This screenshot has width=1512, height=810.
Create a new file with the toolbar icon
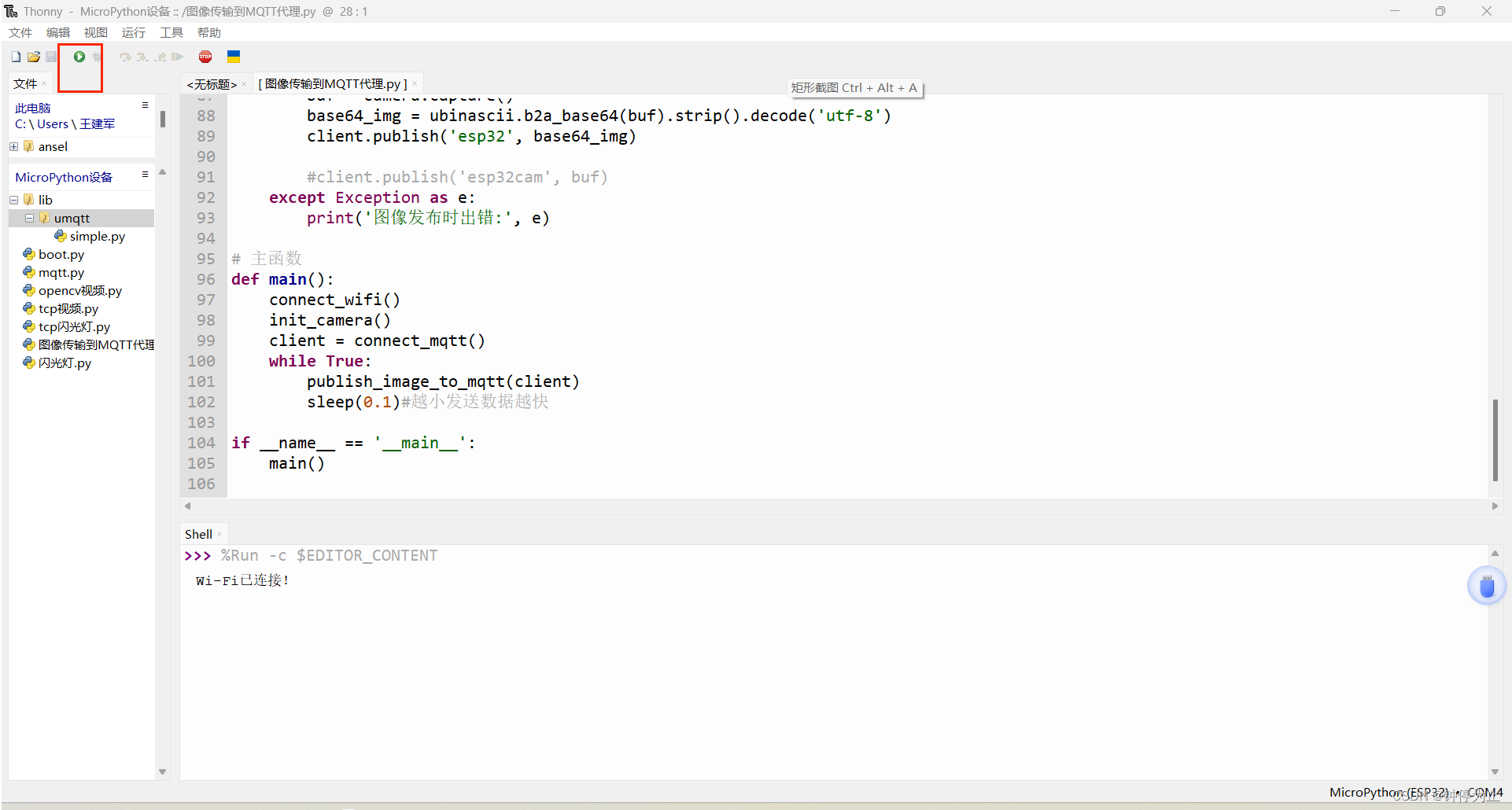coord(16,57)
